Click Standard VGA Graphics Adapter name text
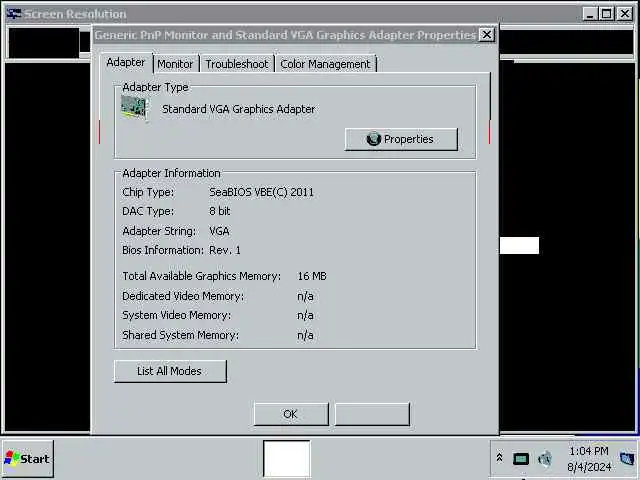640x480 pixels. 238,109
